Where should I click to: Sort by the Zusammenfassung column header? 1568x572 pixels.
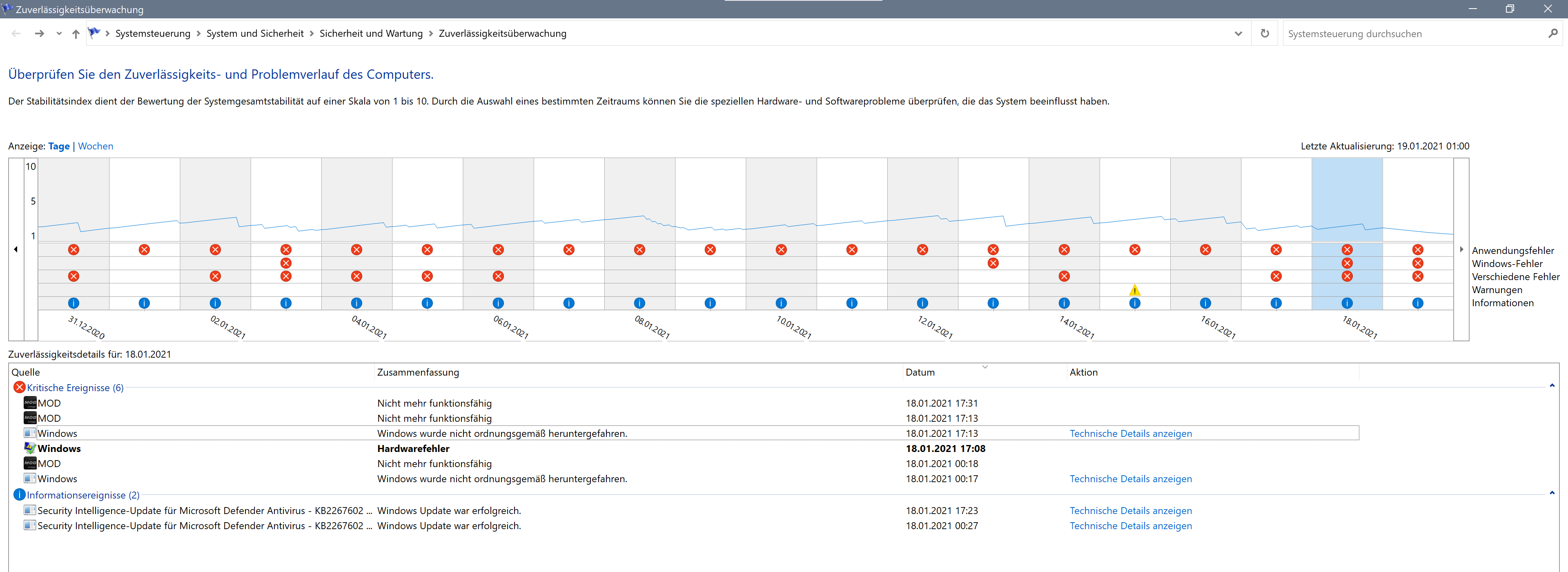[x=639, y=372]
